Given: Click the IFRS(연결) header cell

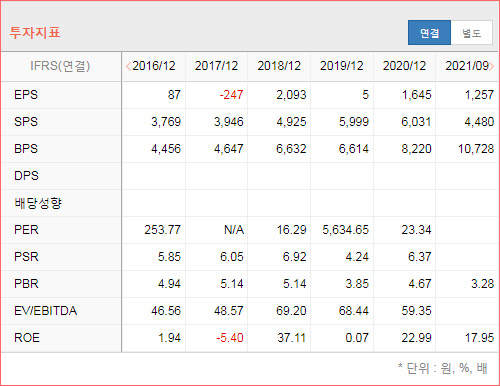Looking at the screenshot, I should [60, 66].
